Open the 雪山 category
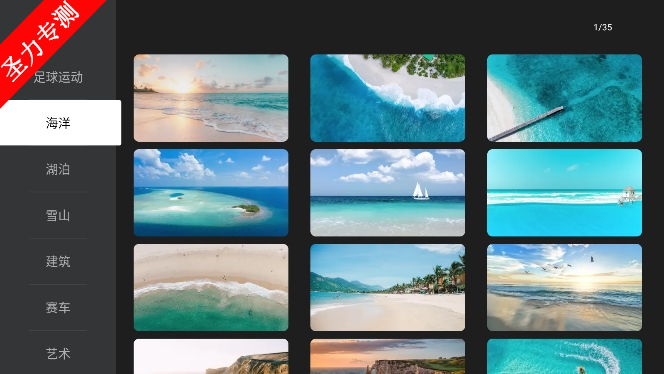This screenshot has width=664, height=374. (58, 215)
